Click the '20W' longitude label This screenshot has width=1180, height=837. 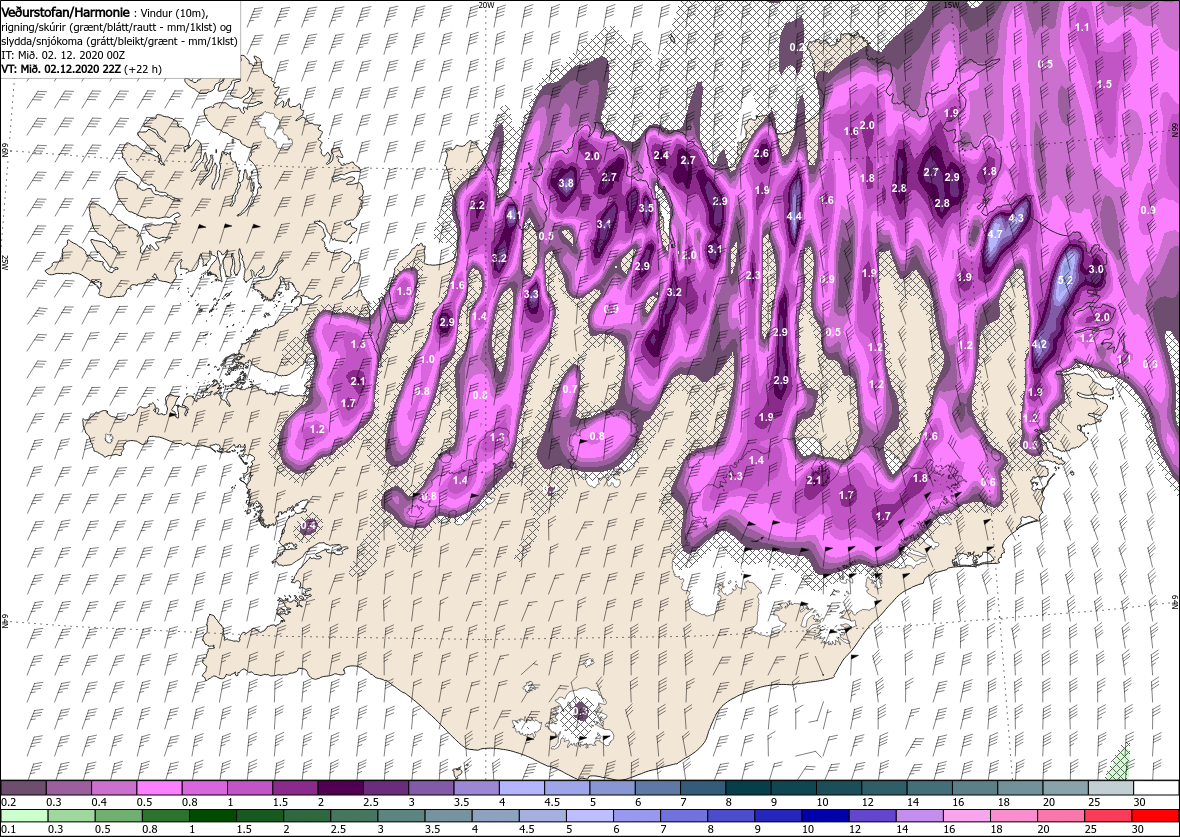[x=487, y=5]
